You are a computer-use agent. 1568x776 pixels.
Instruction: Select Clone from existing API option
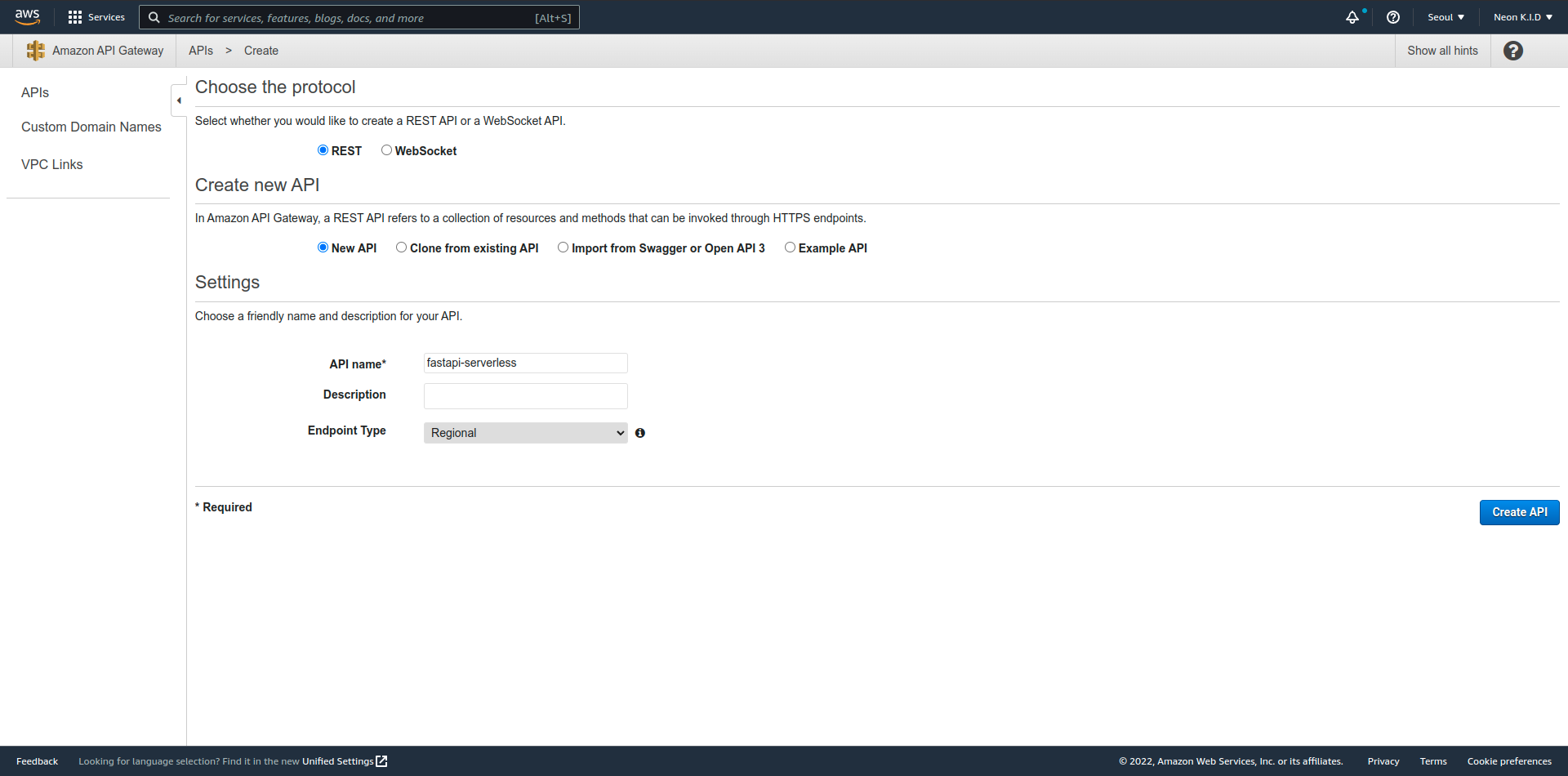[x=401, y=248]
